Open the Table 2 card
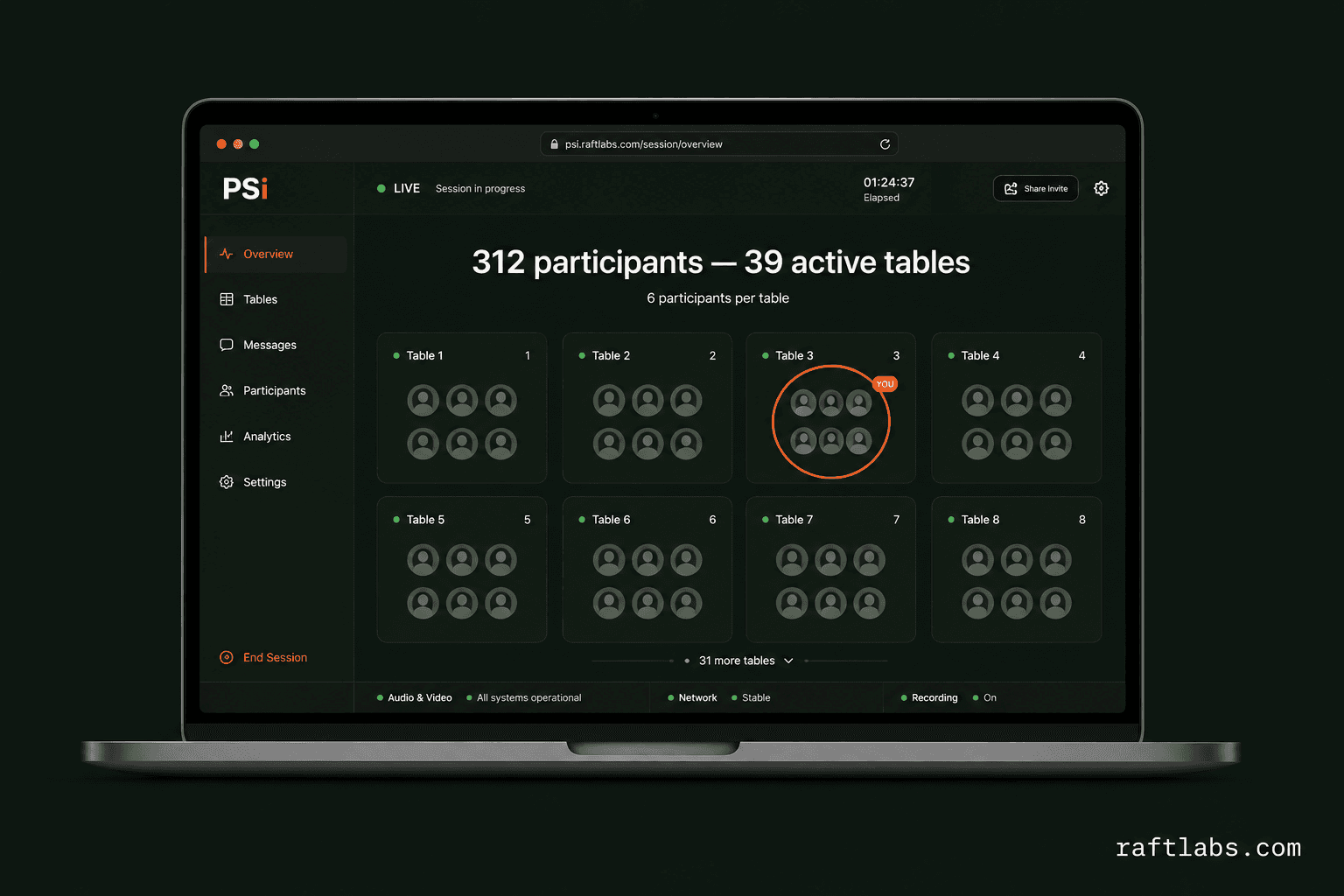Screen dimensions: 1344x896 647,408
